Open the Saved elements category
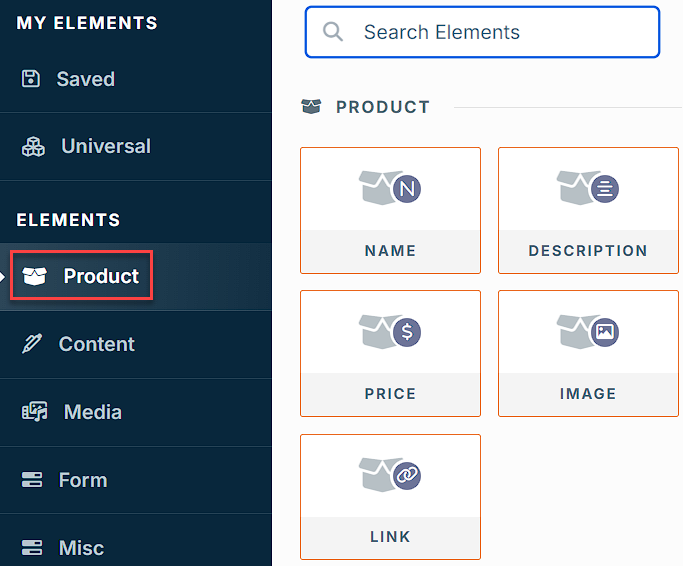Viewport: 683px width, 566px height. (136, 79)
